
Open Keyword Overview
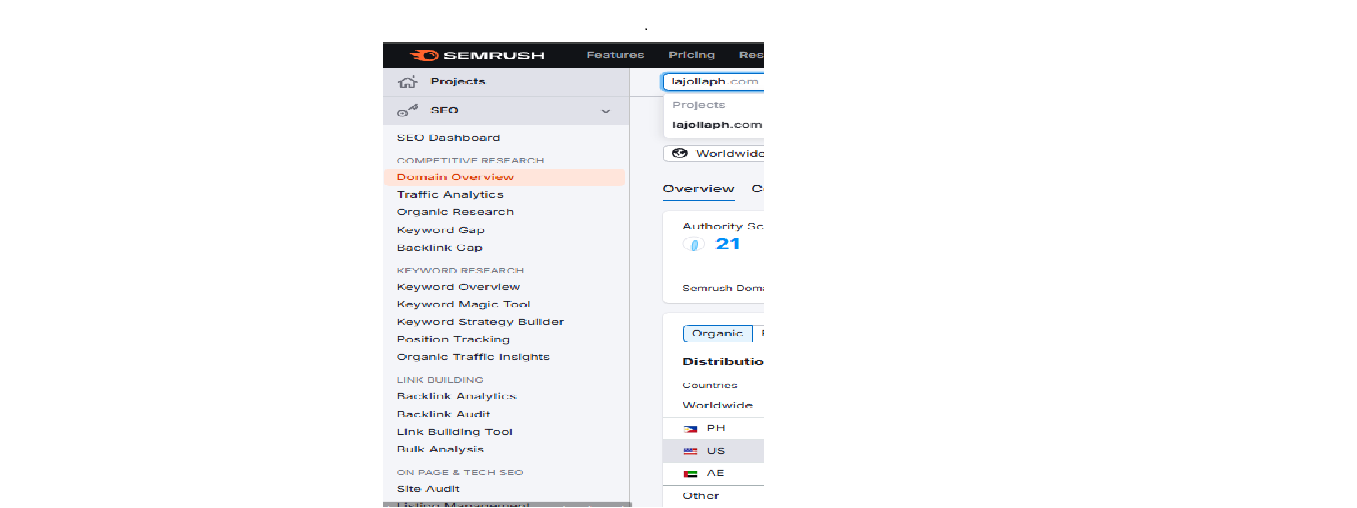pyautogui.click(x=458, y=287)
